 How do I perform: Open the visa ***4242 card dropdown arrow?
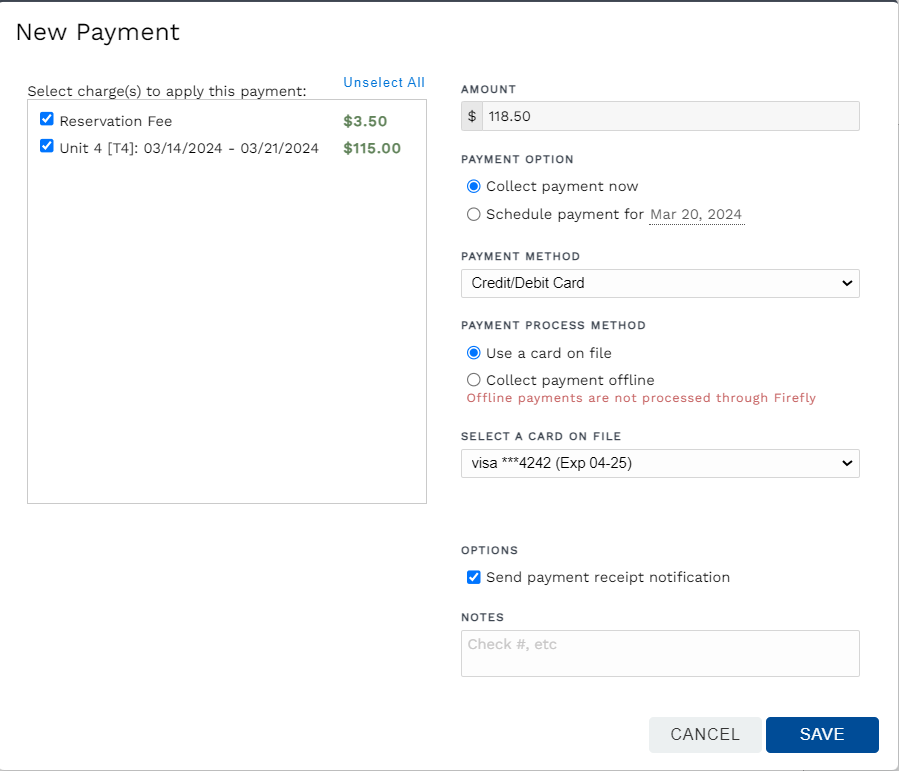coord(846,463)
